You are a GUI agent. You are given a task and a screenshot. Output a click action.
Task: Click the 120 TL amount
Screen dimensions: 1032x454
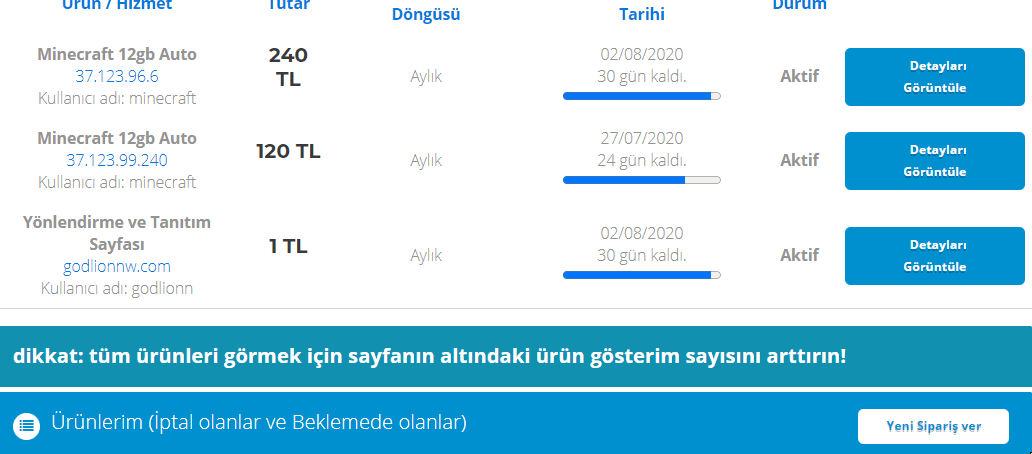click(288, 151)
